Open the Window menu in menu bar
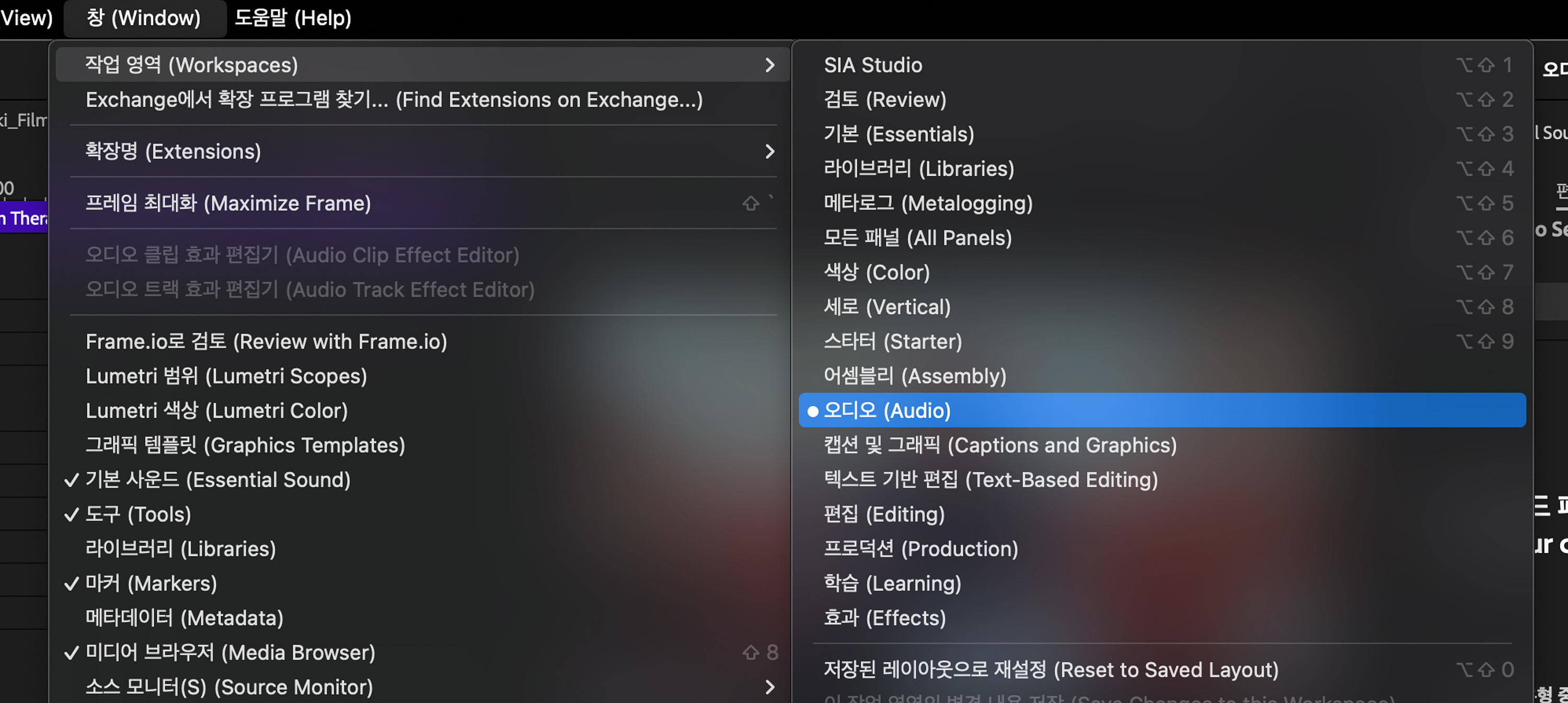Screen dimensions: 1568x703 click(144, 18)
